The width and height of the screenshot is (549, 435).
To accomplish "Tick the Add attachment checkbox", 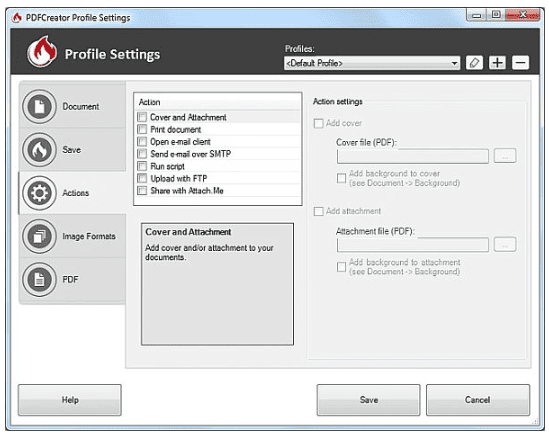I will tap(319, 211).
